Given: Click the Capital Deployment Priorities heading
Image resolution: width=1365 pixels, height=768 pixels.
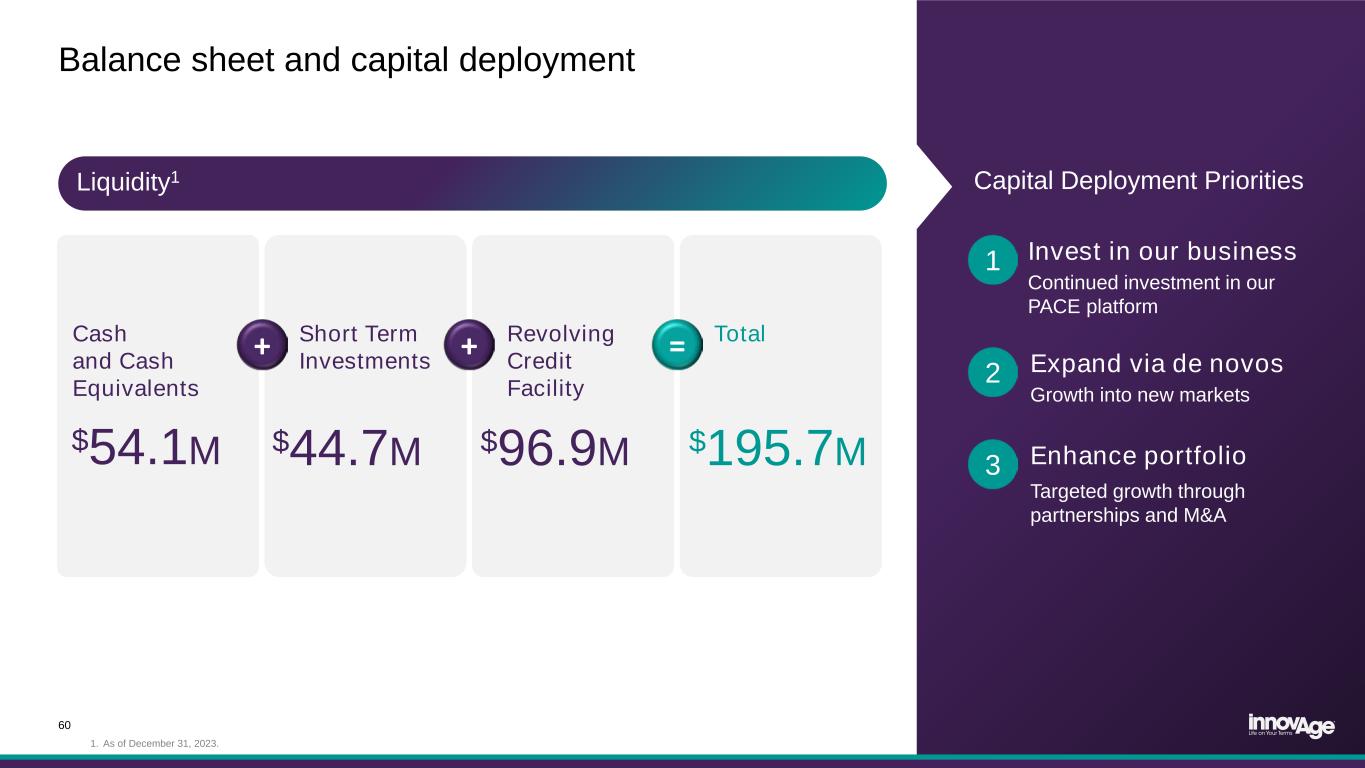Looking at the screenshot, I should [1138, 180].
